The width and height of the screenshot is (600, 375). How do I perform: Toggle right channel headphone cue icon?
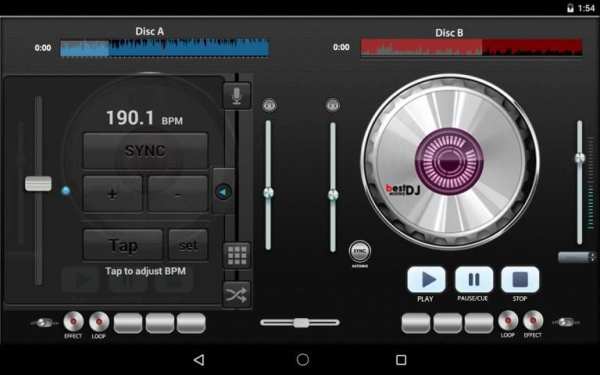(x=333, y=105)
